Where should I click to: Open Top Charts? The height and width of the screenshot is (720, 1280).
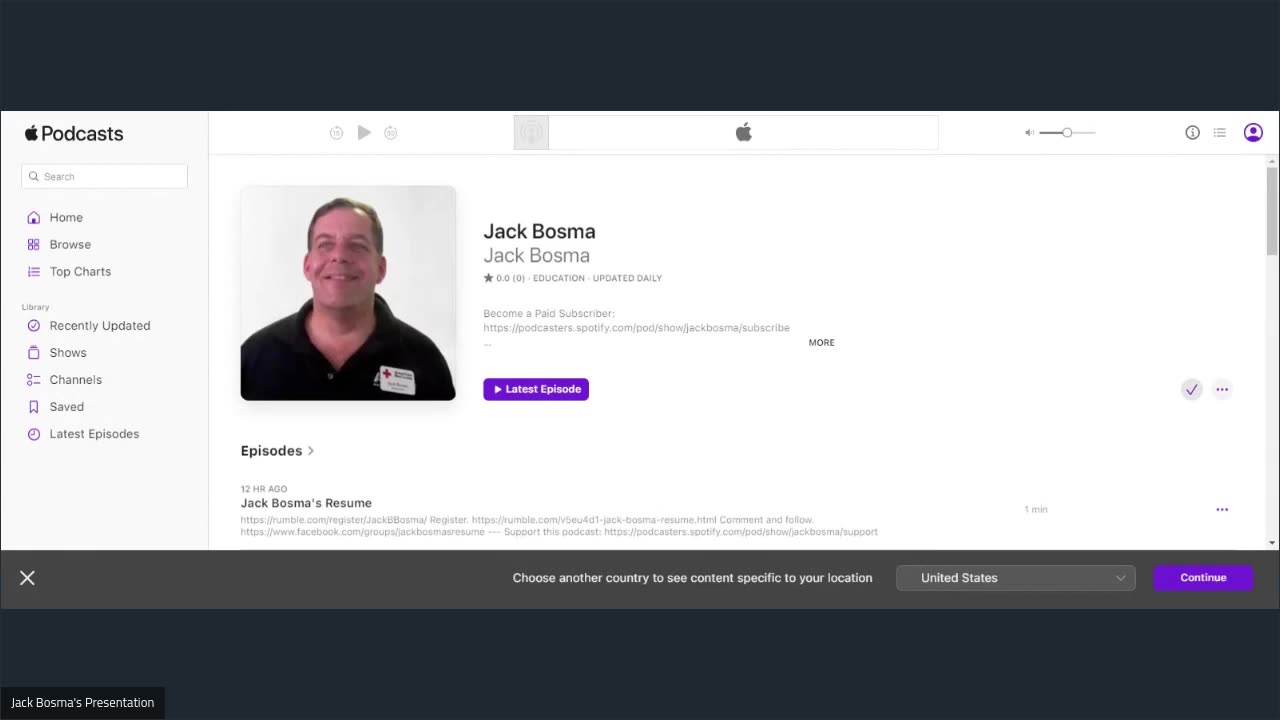[x=80, y=271]
